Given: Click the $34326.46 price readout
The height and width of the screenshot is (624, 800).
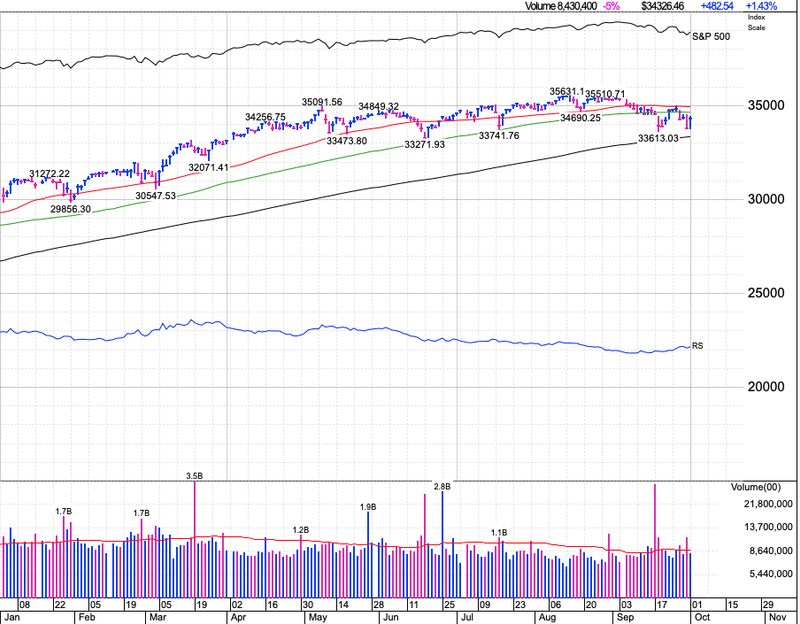Looking at the screenshot, I should pos(662,6).
